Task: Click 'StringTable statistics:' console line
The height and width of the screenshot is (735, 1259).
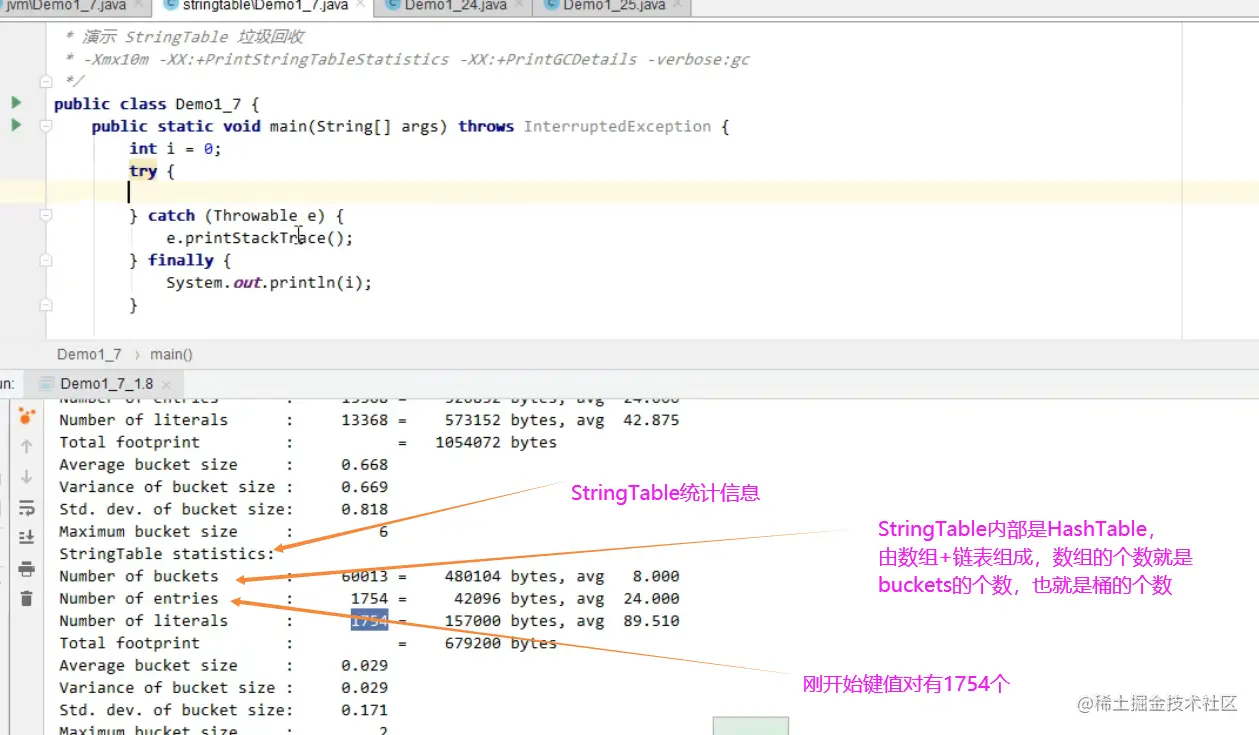Action: point(166,553)
